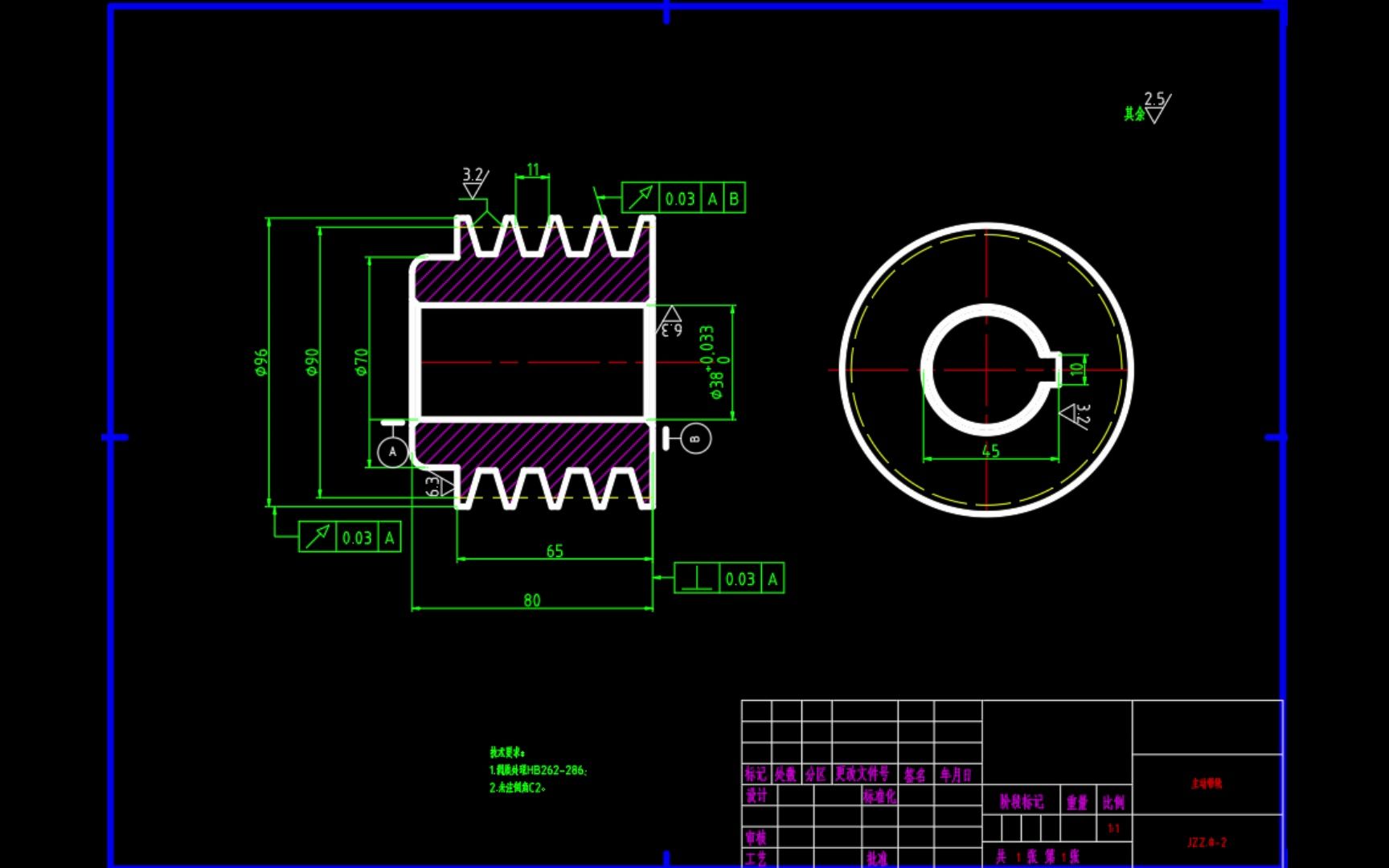The width and height of the screenshot is (1389, 868).
Task: Select the datum A circle symbol
Action: [x=392, y=452]
